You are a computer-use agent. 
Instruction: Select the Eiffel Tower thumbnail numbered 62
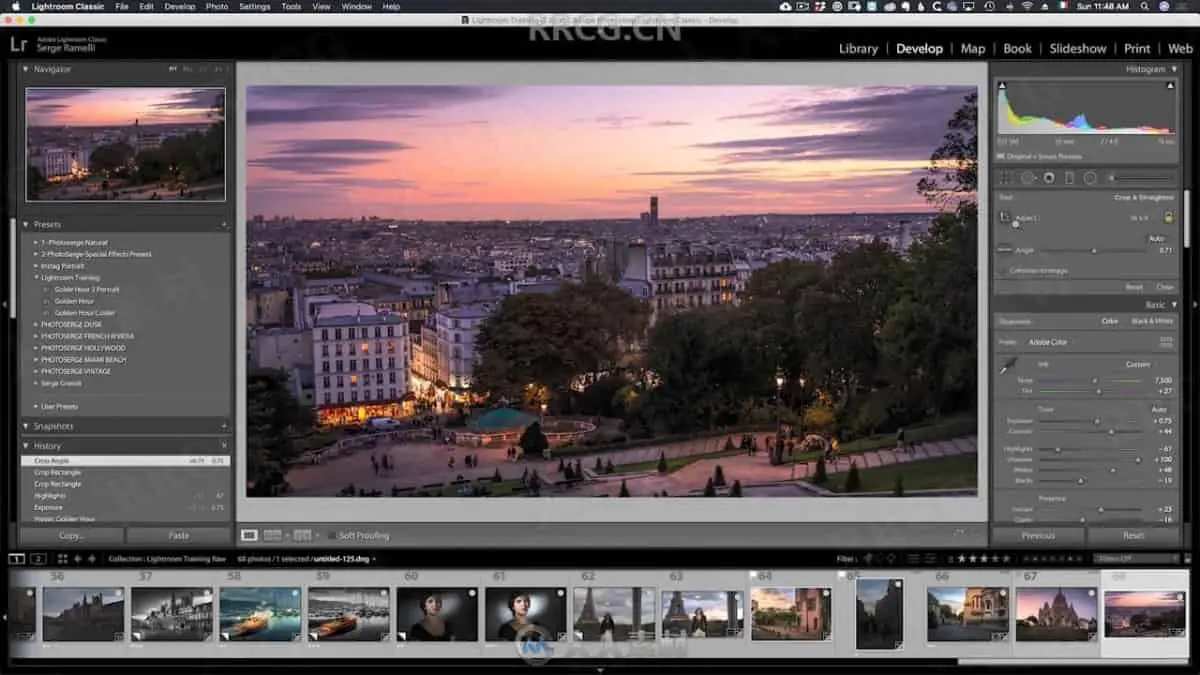(613, 613)
